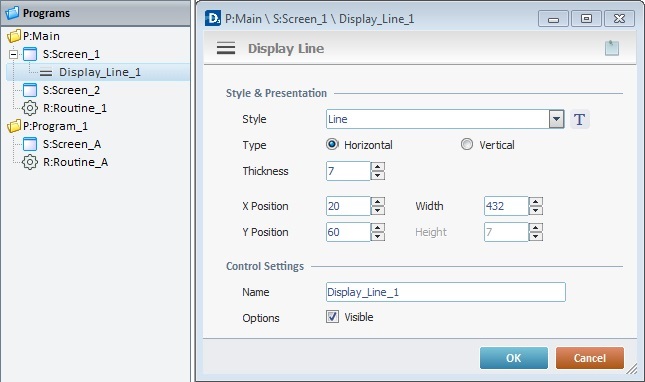Screen dimensions: 645x382
Task: Decrease Y Position with down arrow
Action: point(377,236)
